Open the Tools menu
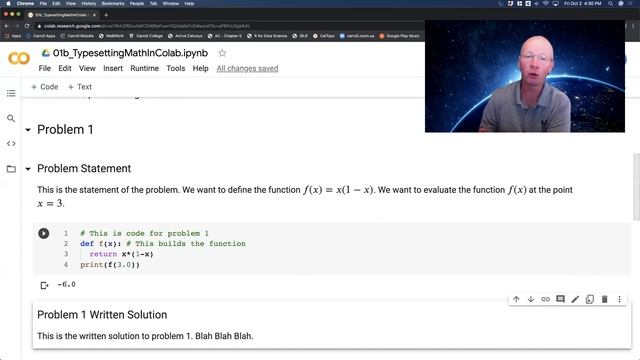This screenshot has height=360, width=640. tap(176, 68)
